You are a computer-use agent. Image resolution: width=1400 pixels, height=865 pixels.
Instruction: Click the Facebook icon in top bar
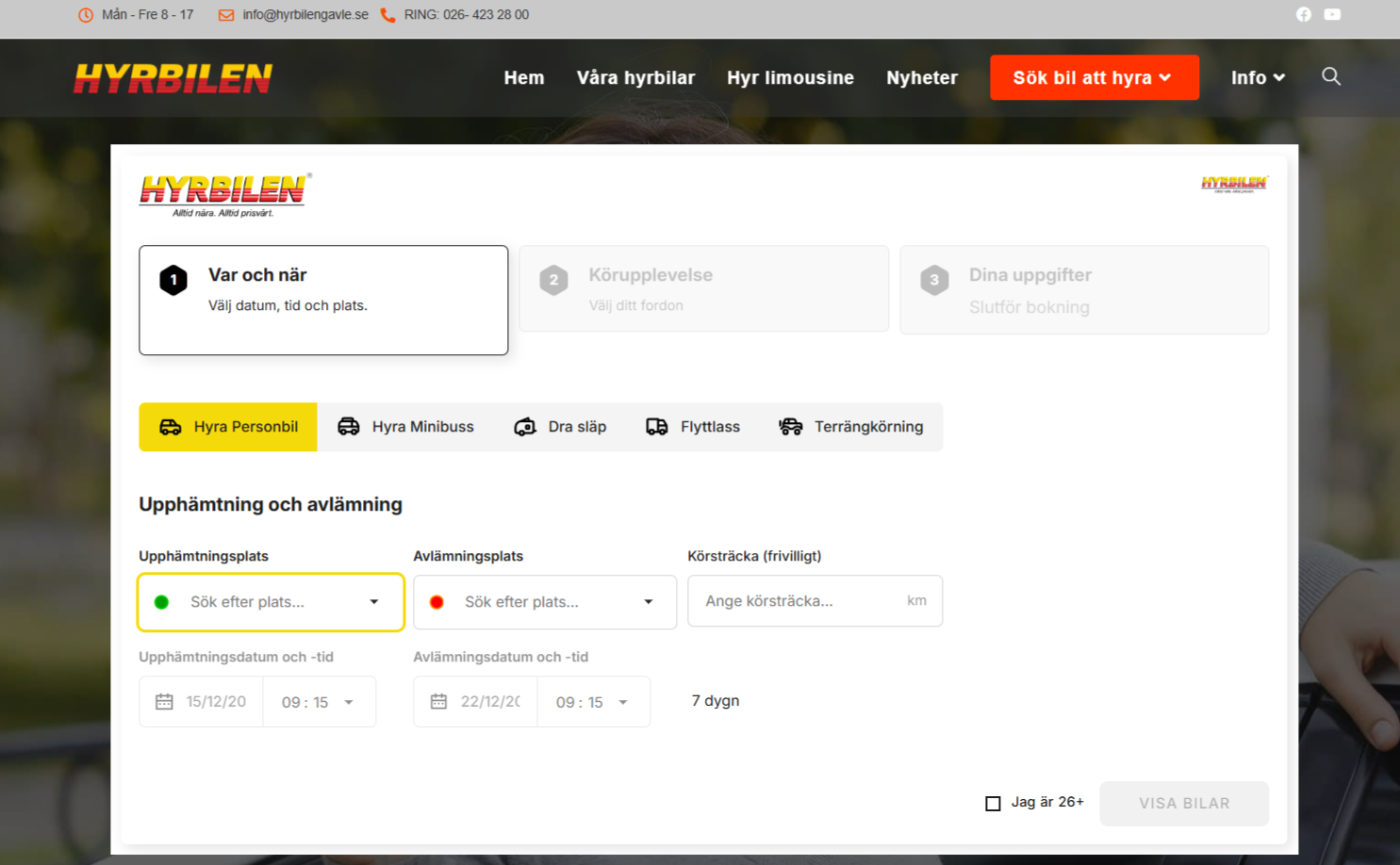(1303, 14)
